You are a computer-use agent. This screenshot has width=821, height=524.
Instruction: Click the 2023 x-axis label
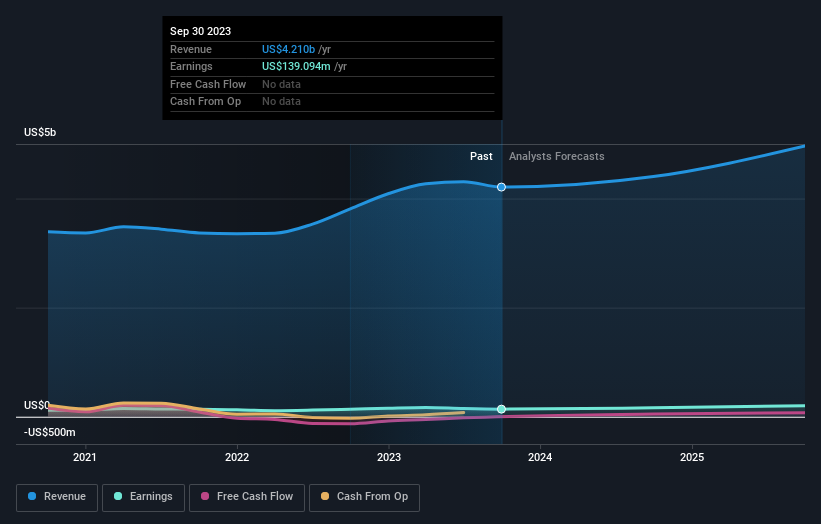pos(389,457)
